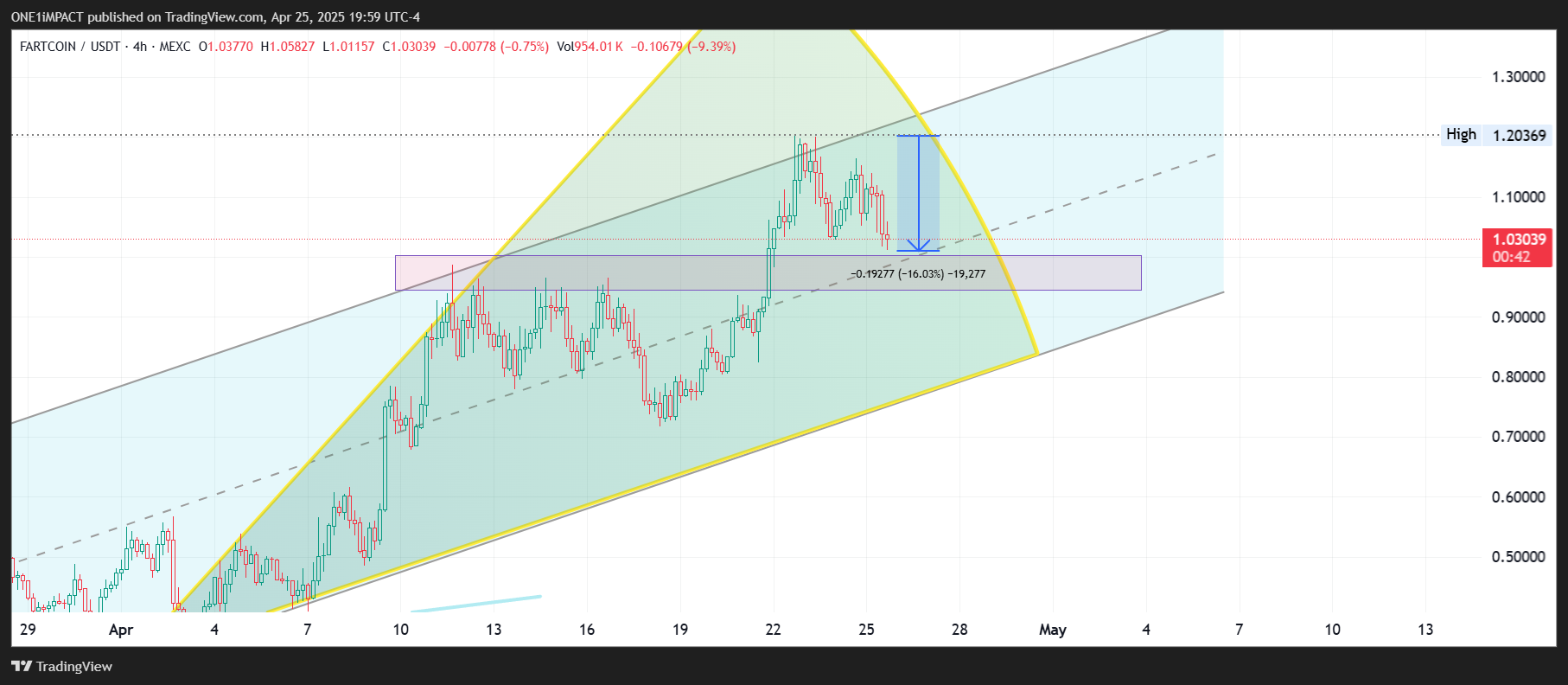
Task: Click the measurement label '-0.19277 (-16.03%)'
Action: click(897, 274)
